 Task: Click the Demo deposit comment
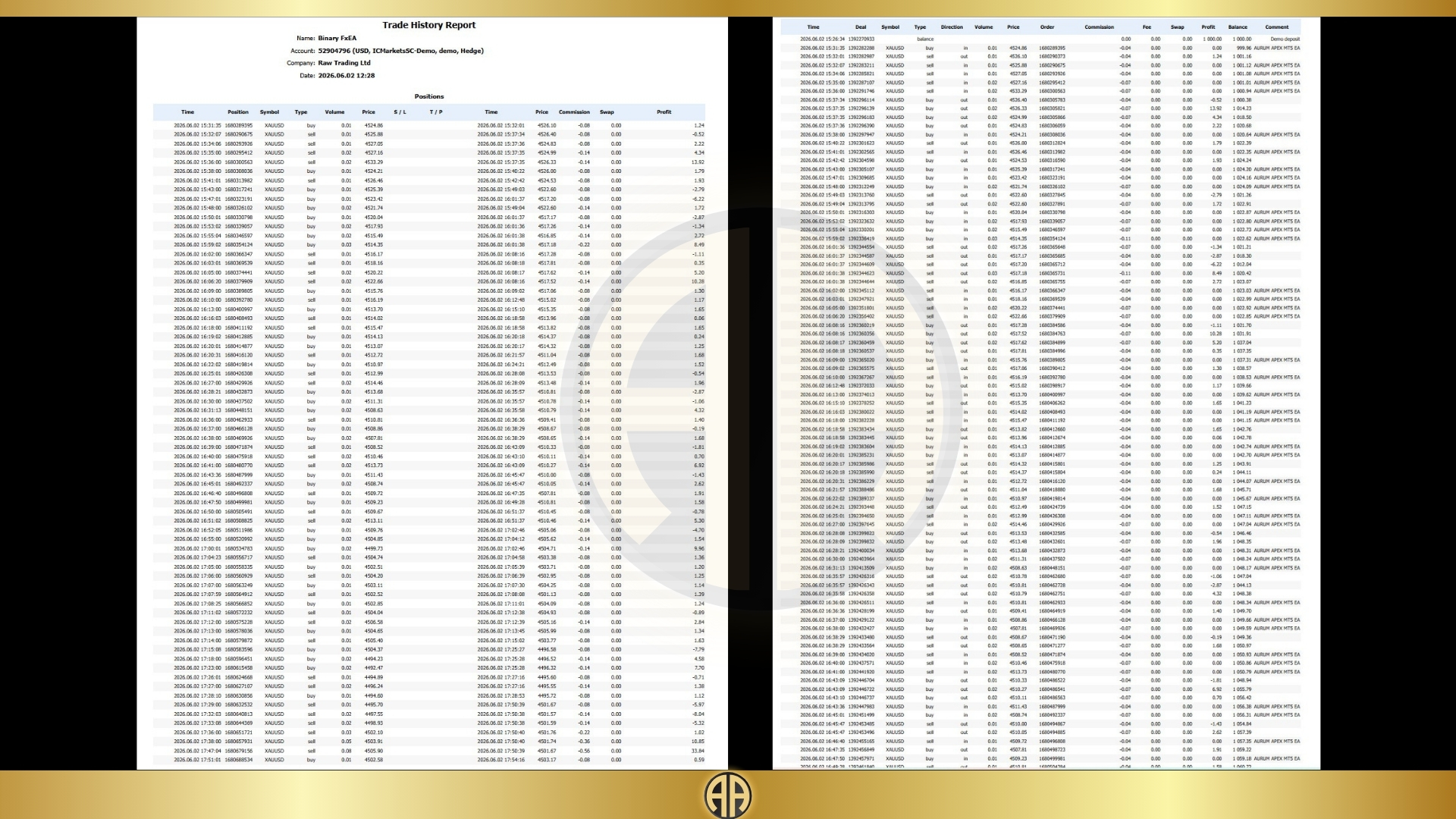1285,39
